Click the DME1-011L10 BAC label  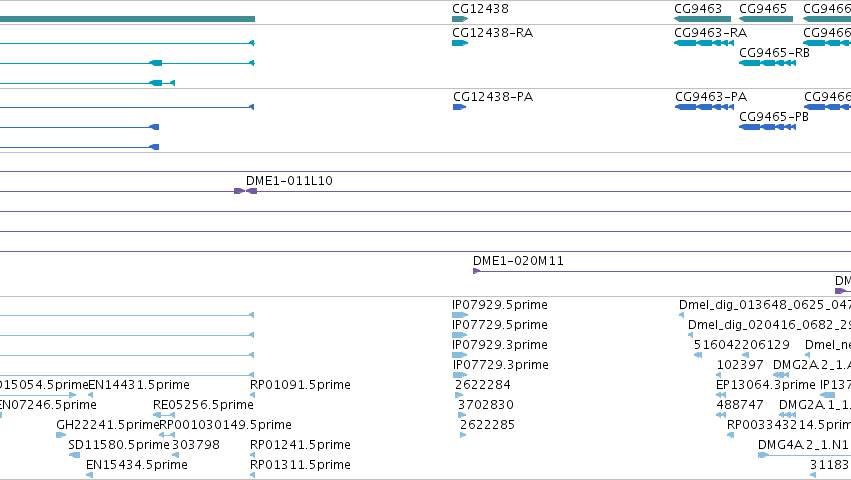coord(289,181)
